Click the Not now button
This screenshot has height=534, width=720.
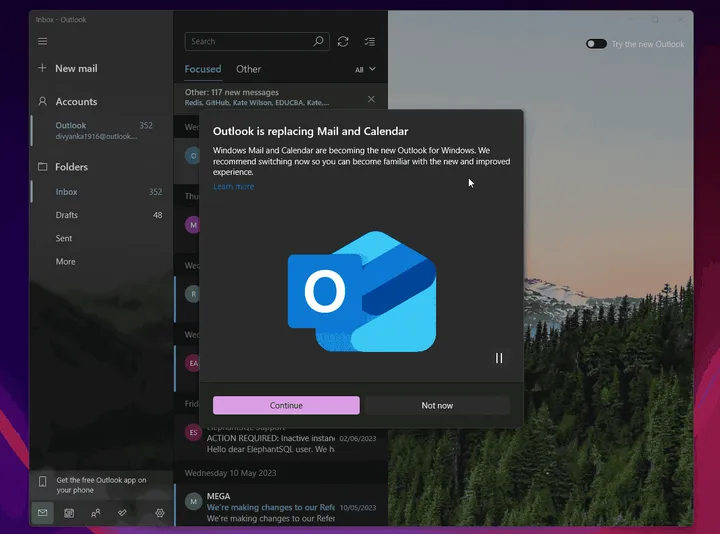437,405
